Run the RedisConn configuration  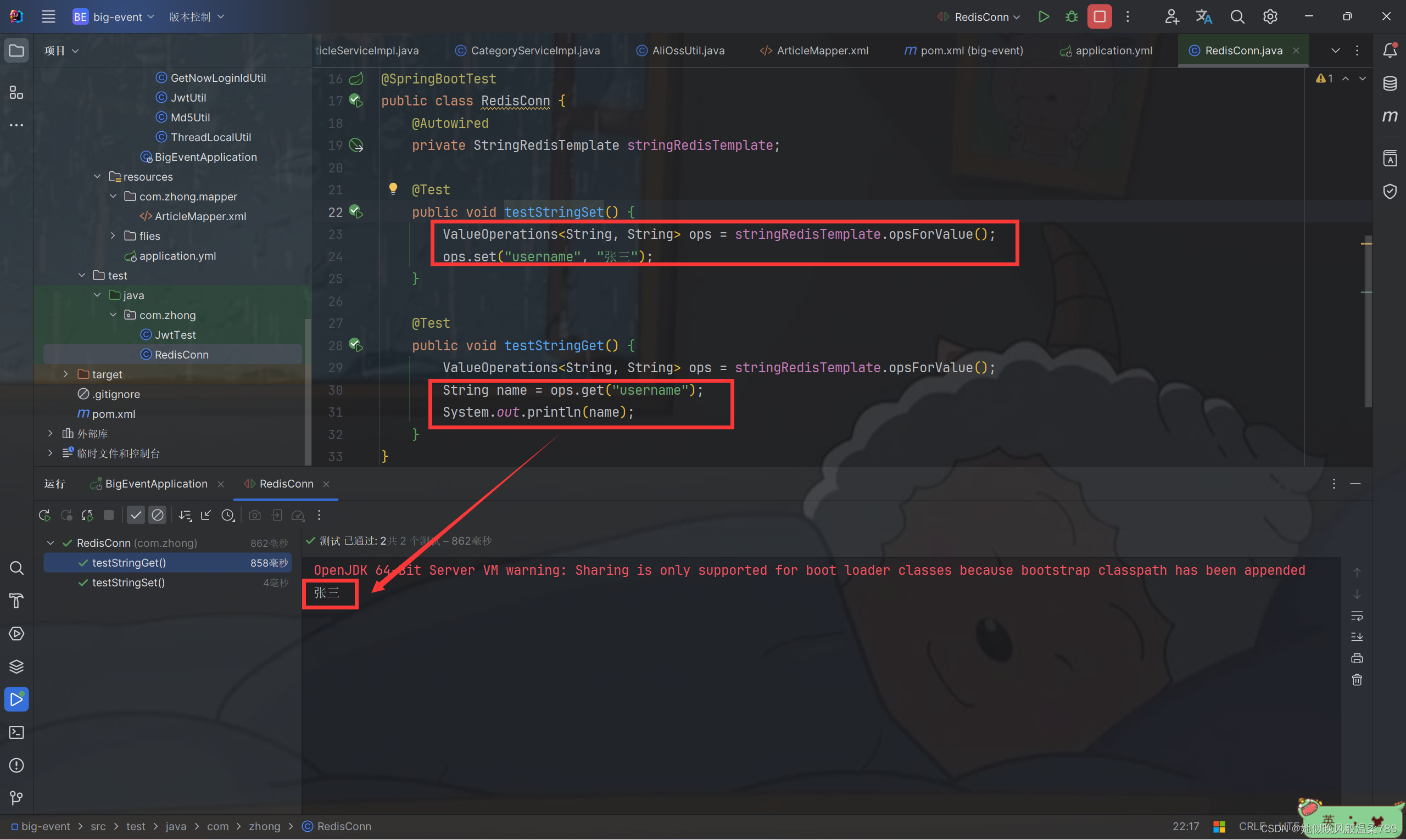(x=1043, y=16)
